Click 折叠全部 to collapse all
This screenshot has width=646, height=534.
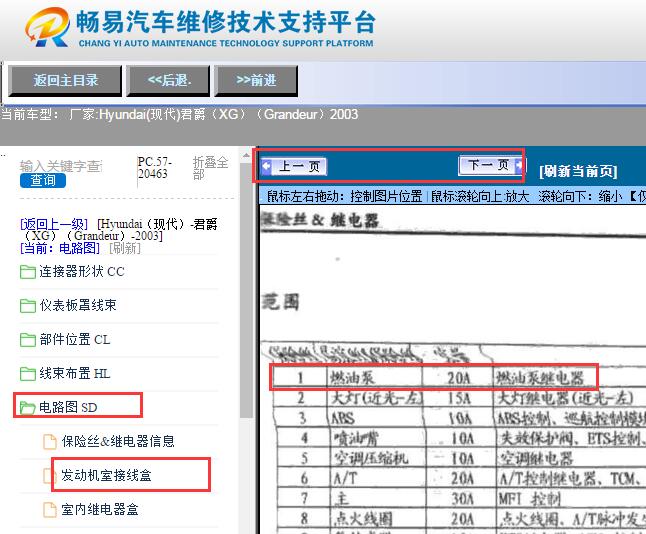click(210, 168)
